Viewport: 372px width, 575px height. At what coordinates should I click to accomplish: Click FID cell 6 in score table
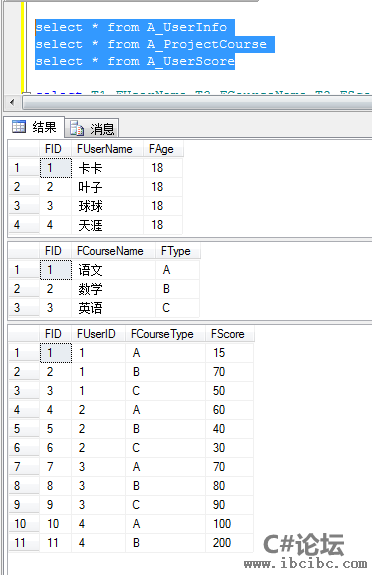pos(56,448)
